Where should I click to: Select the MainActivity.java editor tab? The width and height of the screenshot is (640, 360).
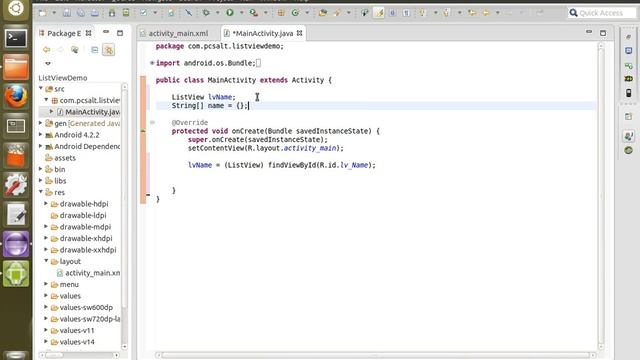[263, 33]
